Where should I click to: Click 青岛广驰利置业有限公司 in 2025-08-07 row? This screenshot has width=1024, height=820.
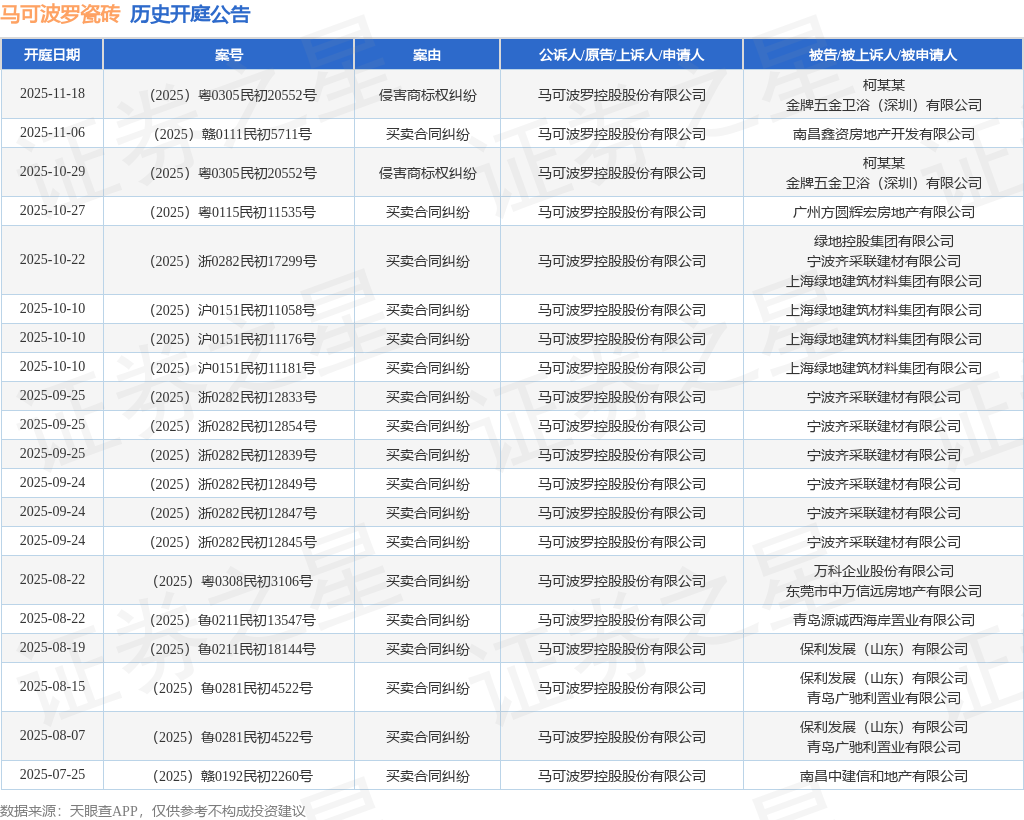pos(884,747)
